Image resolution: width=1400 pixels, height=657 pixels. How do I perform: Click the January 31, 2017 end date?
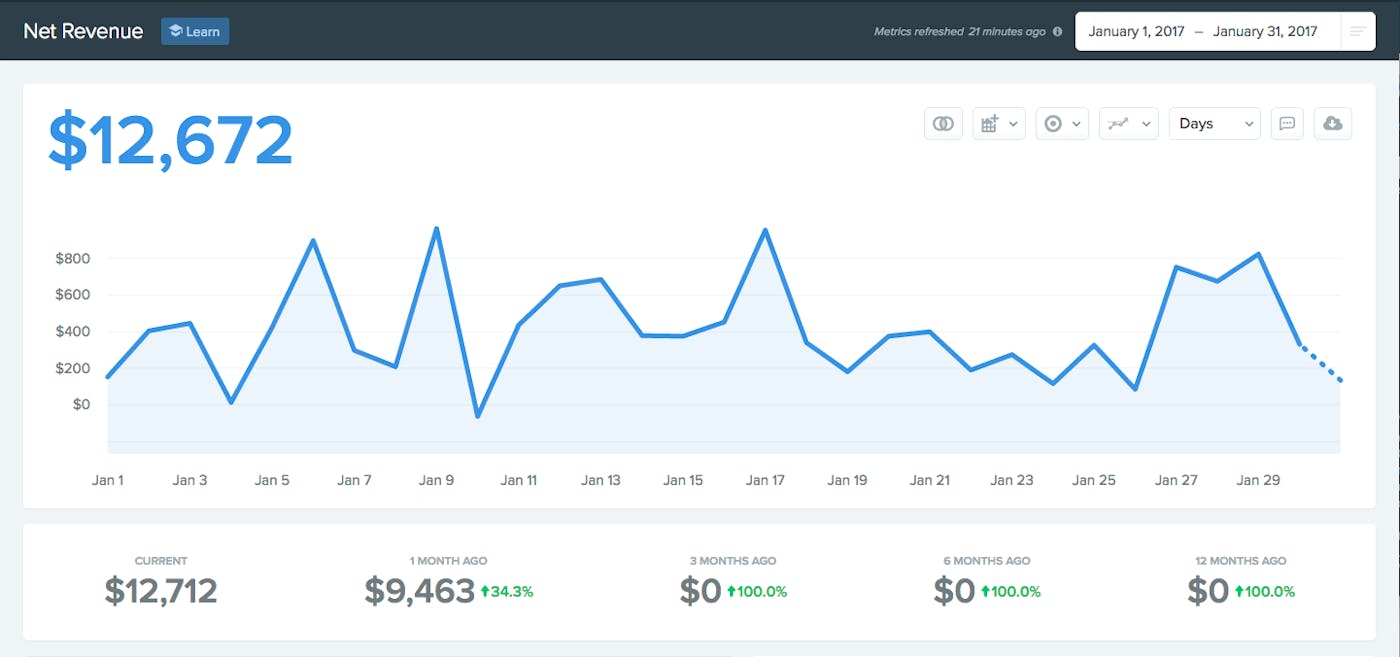click(x=1265, y=31)
